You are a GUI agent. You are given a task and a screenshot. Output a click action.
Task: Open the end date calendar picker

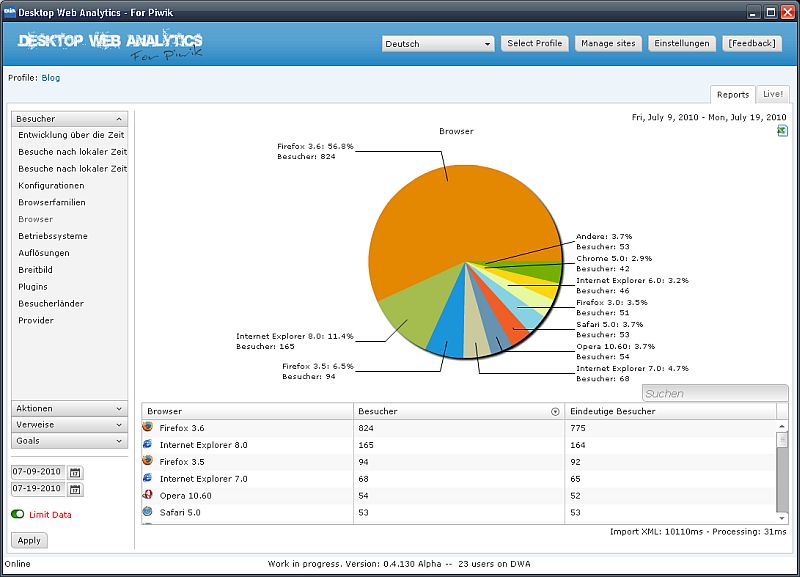tap(75, 489)
